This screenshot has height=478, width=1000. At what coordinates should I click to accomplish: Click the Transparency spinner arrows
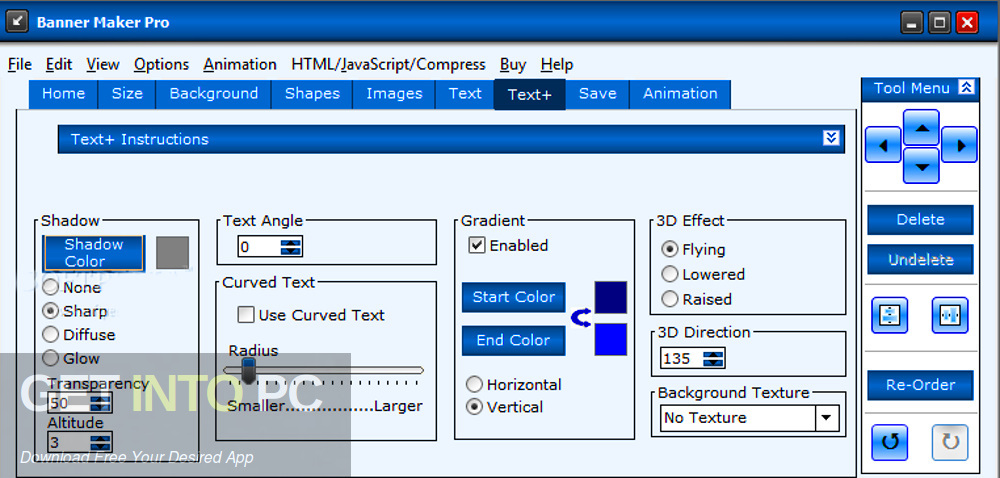click(x=101, y=403)
